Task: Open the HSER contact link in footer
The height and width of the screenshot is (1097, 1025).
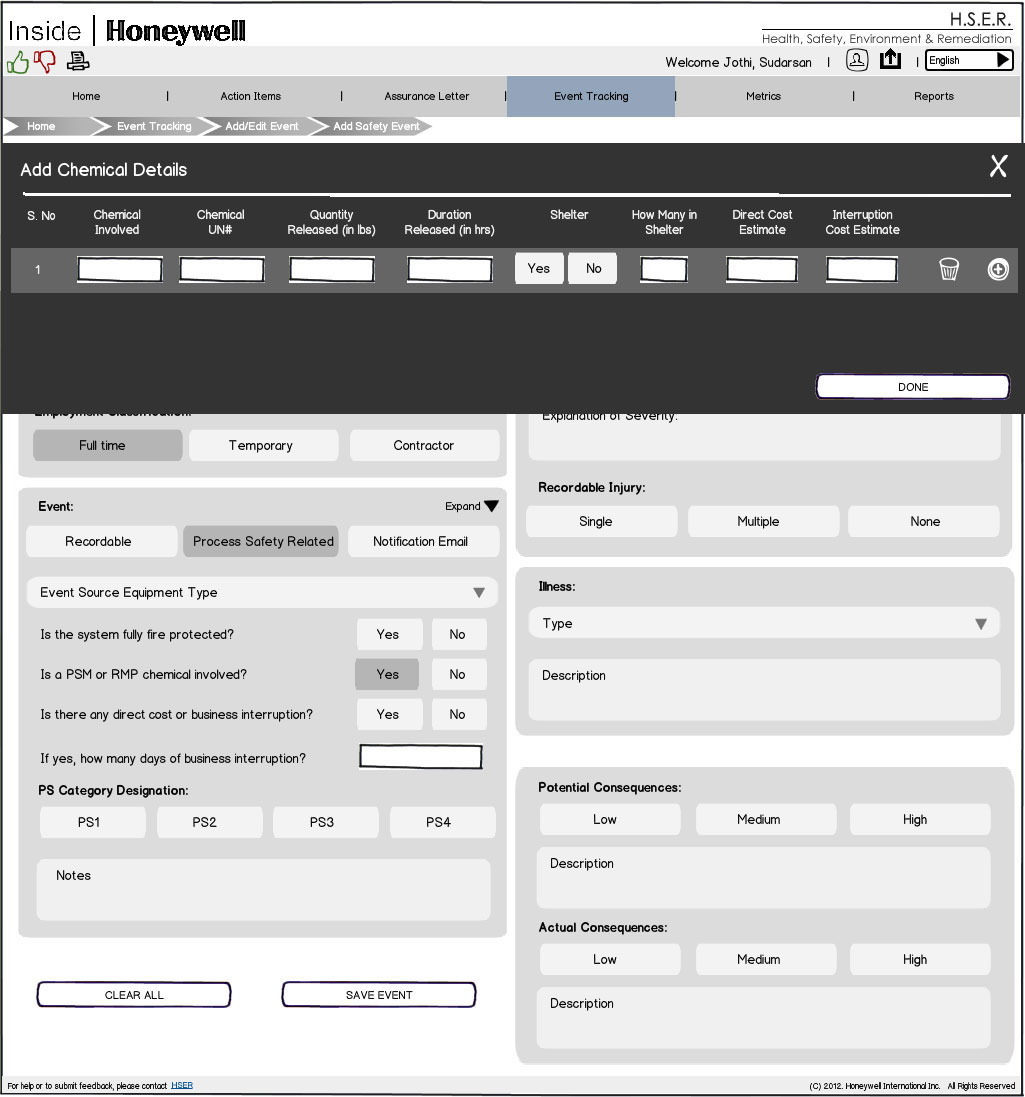Action: [182, 1085]
